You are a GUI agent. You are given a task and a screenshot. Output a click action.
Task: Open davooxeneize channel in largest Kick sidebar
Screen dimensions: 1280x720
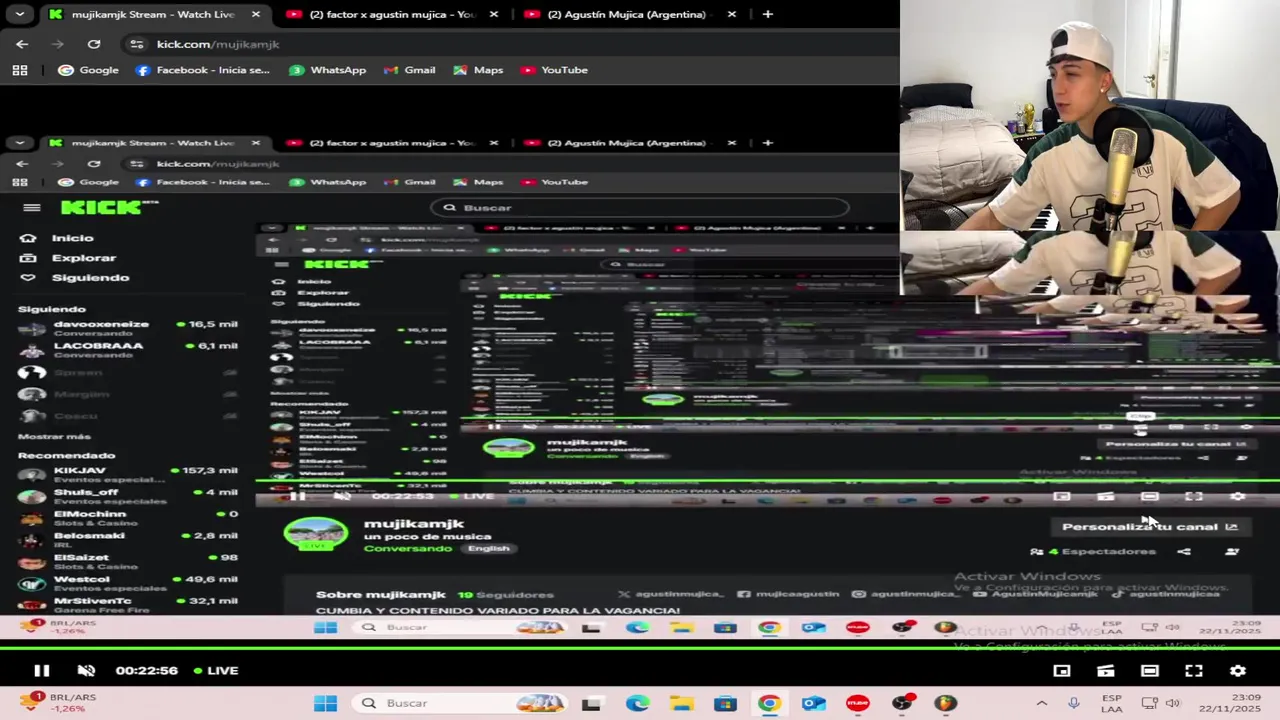pyautogui.click(x=128, y=328)
